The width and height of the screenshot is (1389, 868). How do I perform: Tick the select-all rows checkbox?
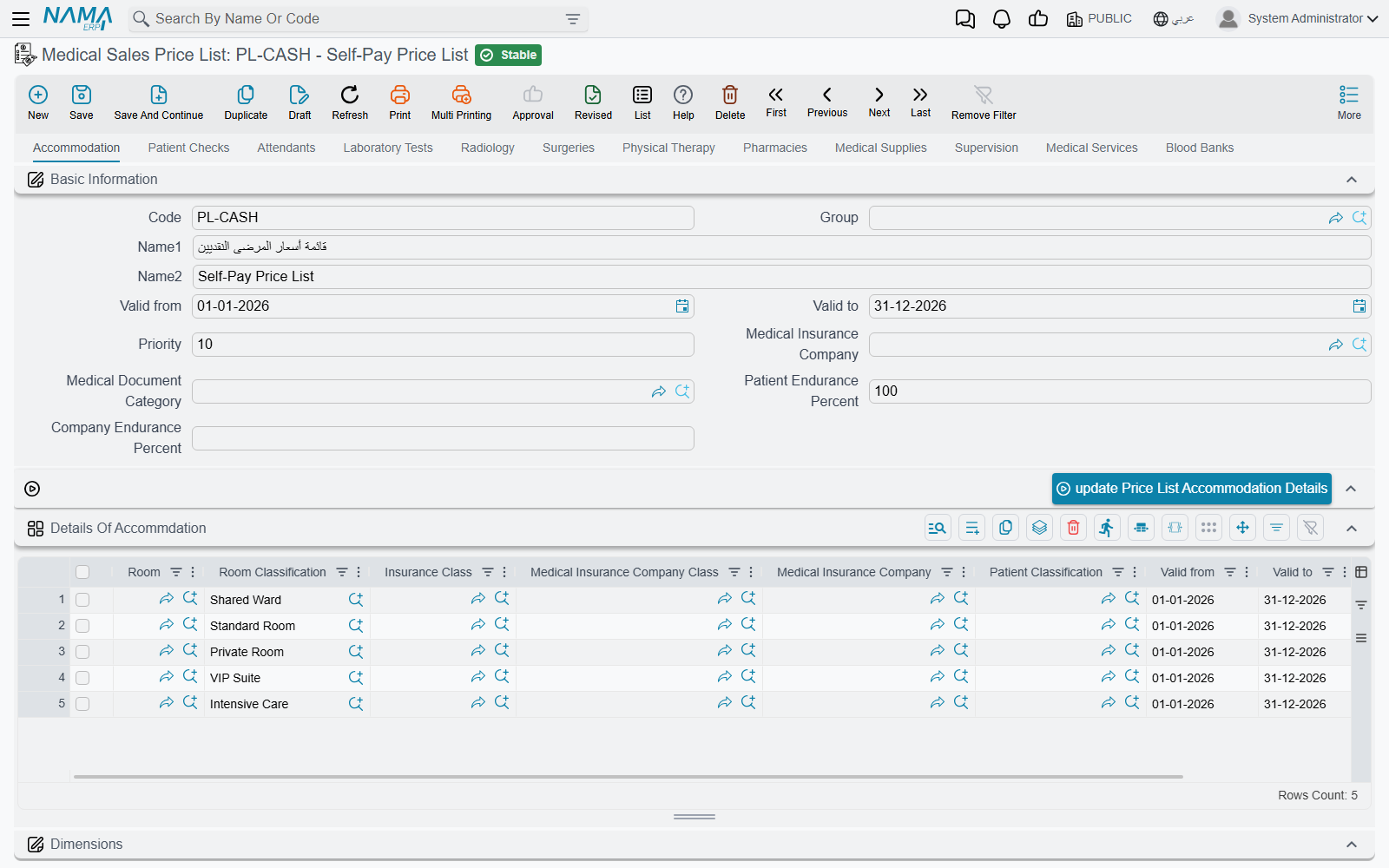click(82, 572)
